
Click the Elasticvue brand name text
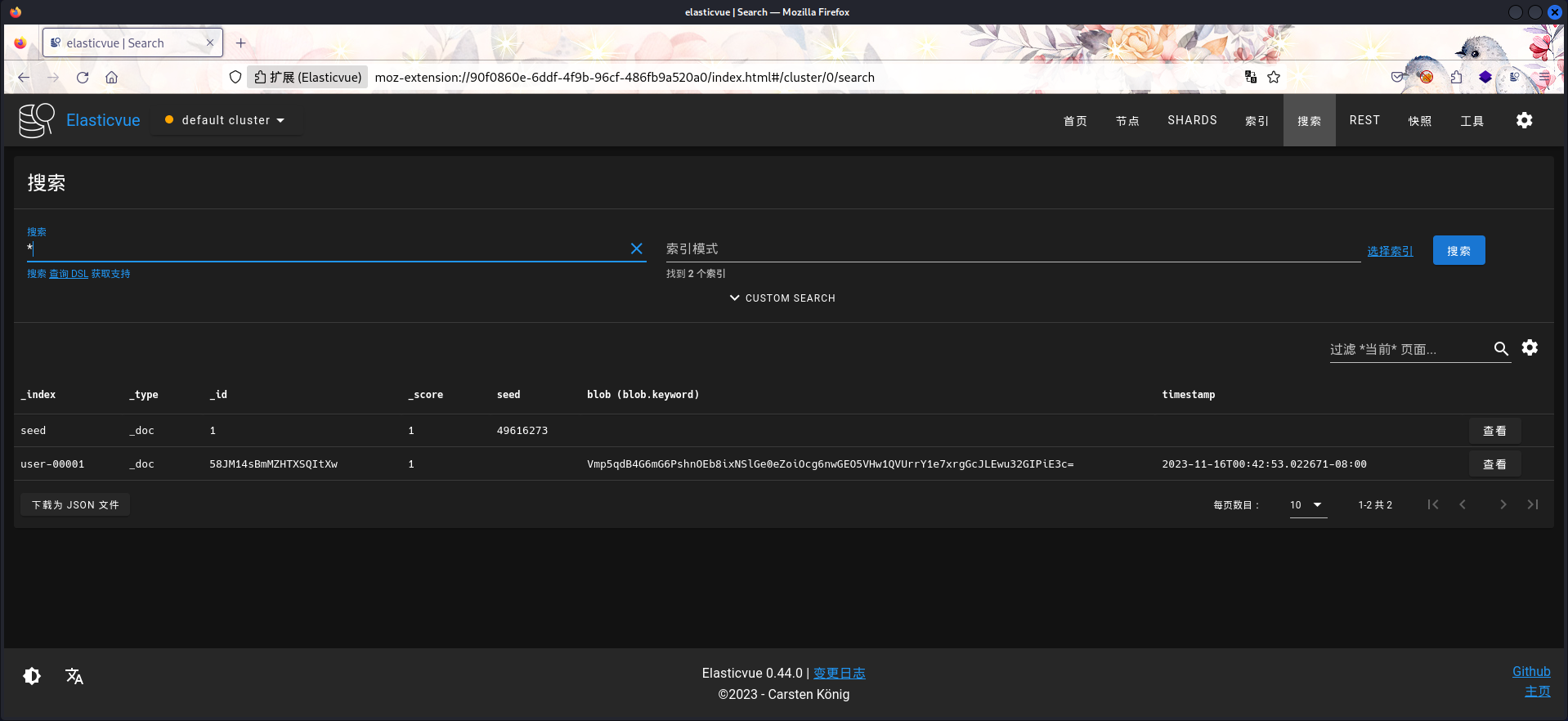click(x=103, y=120)
